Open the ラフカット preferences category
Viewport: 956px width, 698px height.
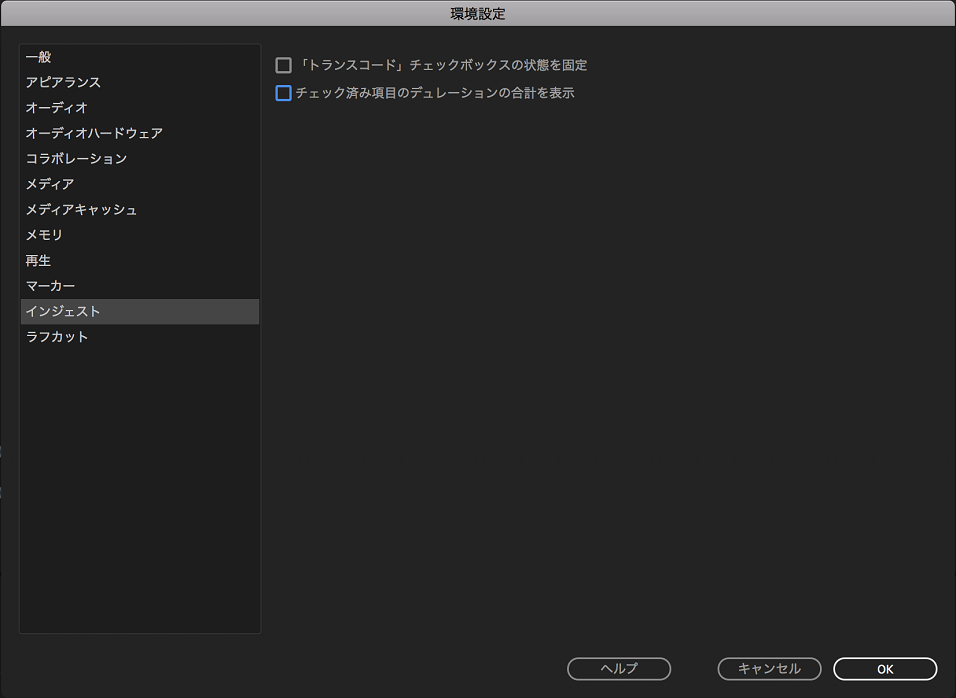pyautogui.click(x=57, y=337)
